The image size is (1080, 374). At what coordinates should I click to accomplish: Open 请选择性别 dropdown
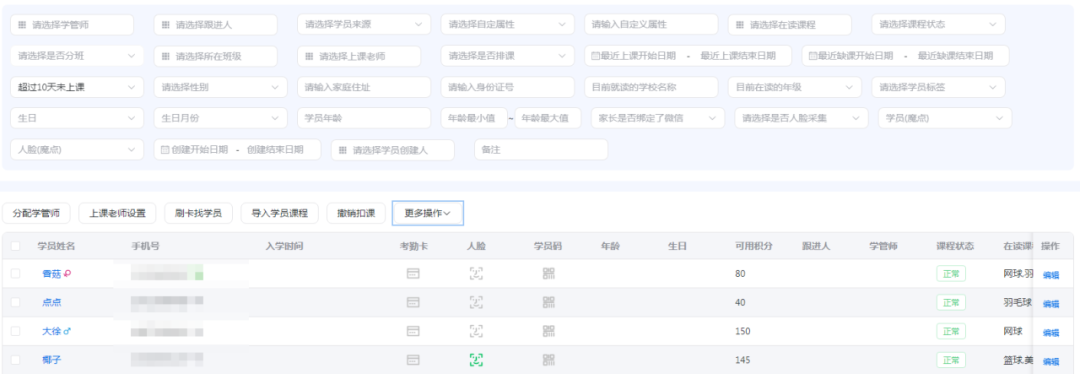220,87
